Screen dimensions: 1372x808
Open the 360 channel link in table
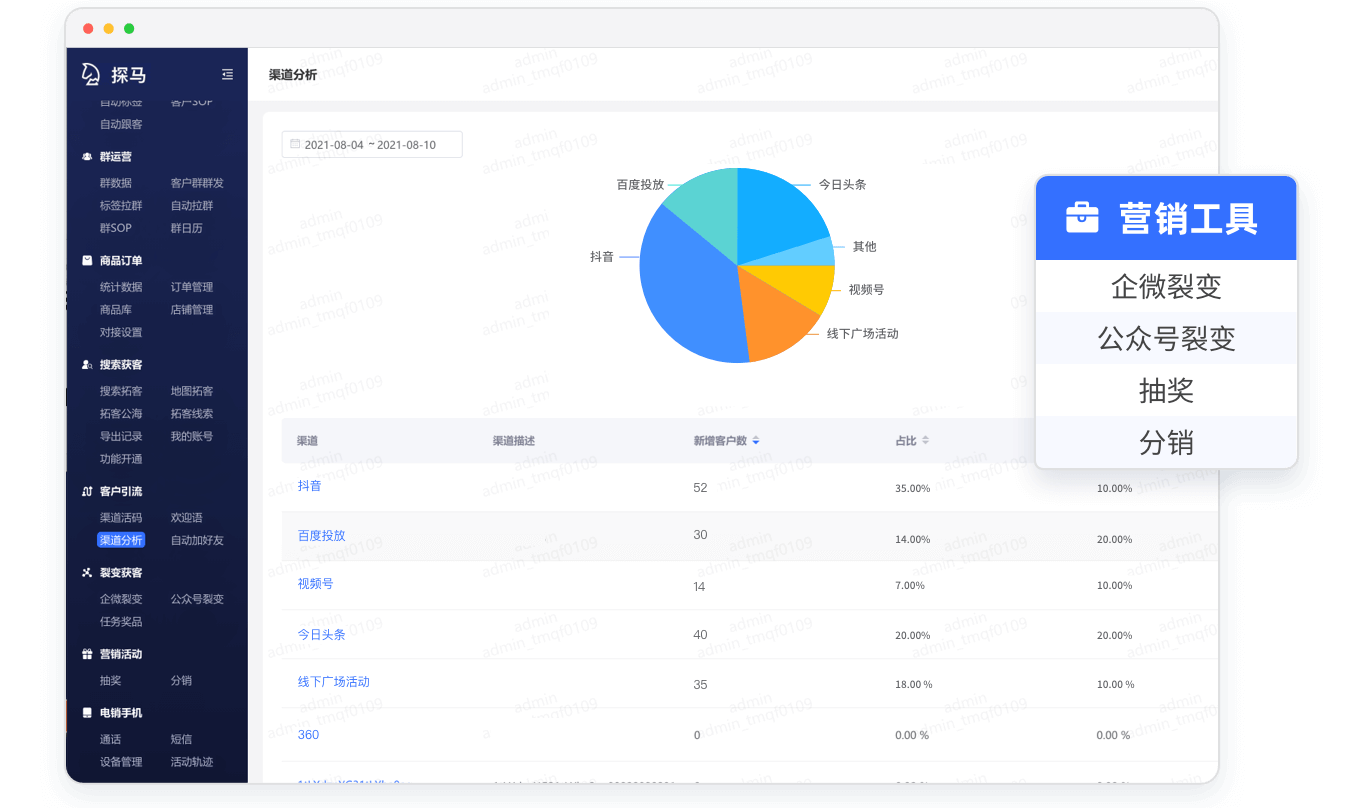point(308,735)
